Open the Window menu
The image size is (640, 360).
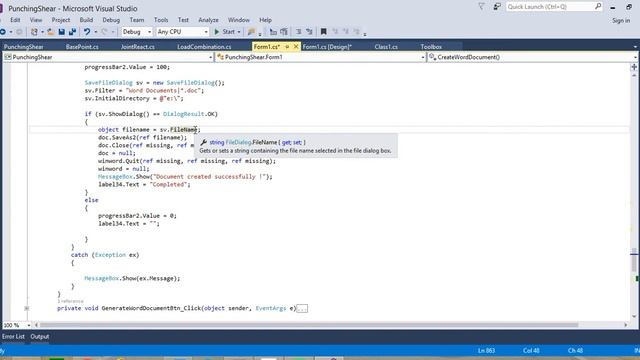[239, 20]
